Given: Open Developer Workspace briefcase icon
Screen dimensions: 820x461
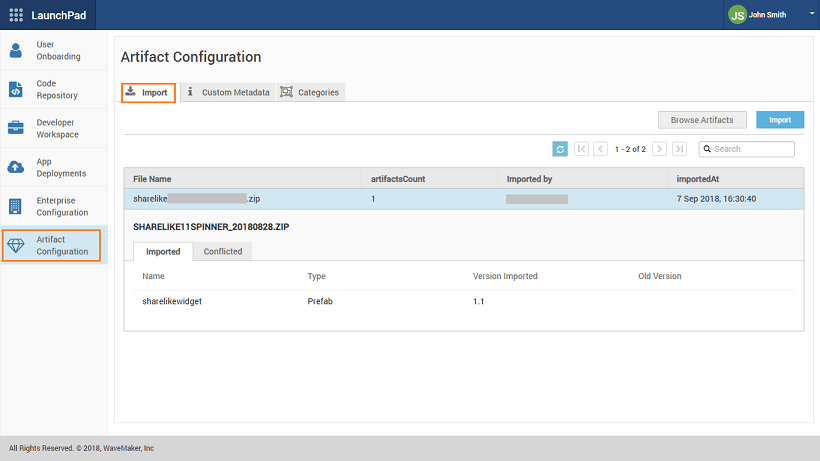Looking at the screenshot, I should click(16, 128).
